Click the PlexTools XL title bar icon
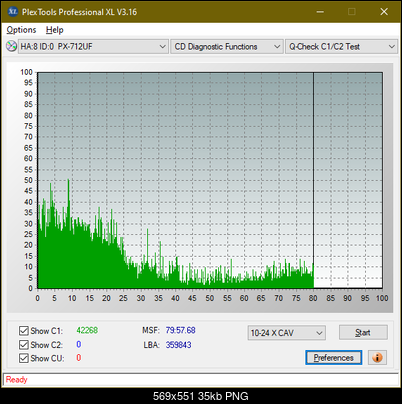The image size is (402, 404). 13,12
